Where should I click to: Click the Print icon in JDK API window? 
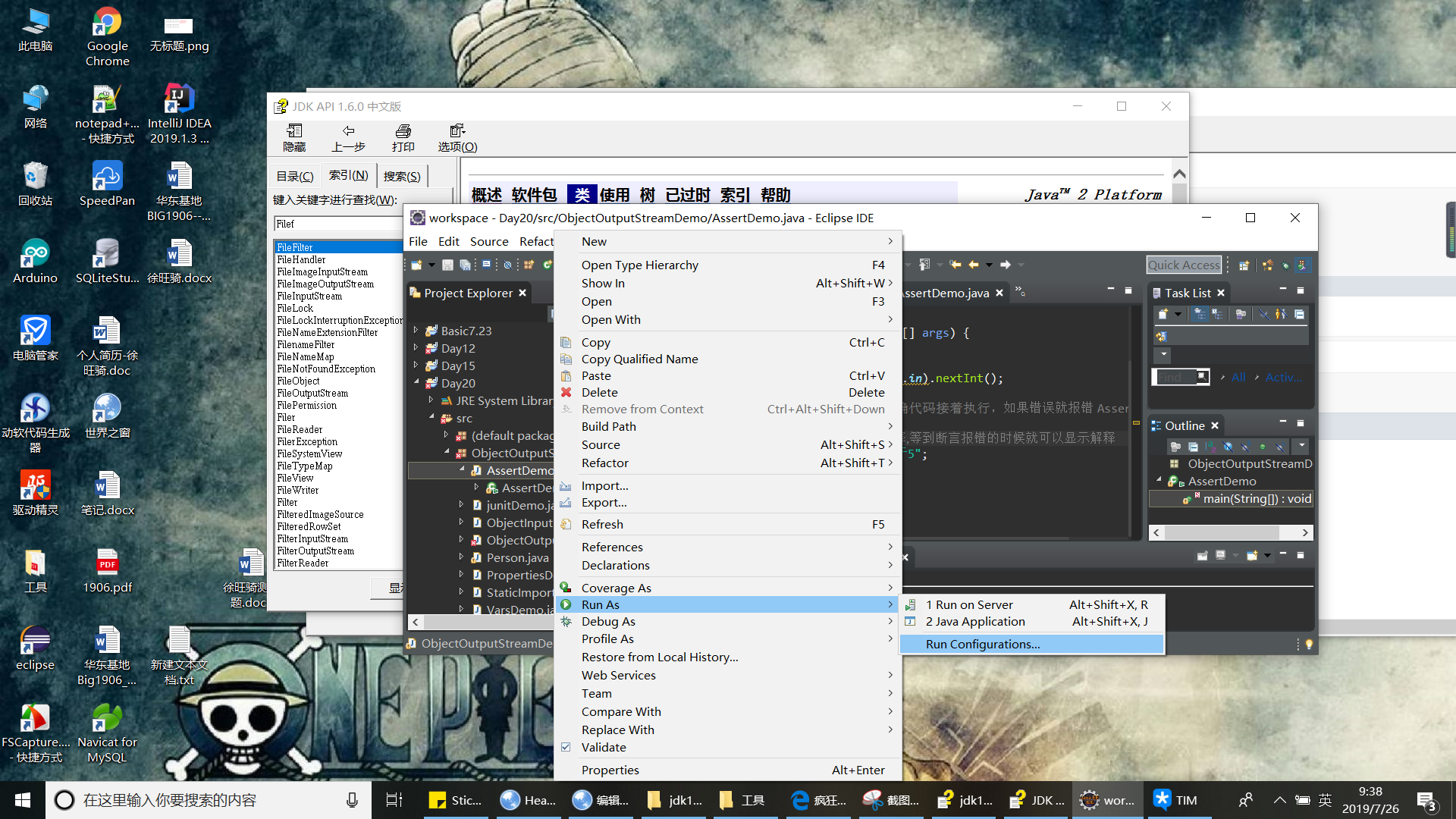(x=403, y=137)
